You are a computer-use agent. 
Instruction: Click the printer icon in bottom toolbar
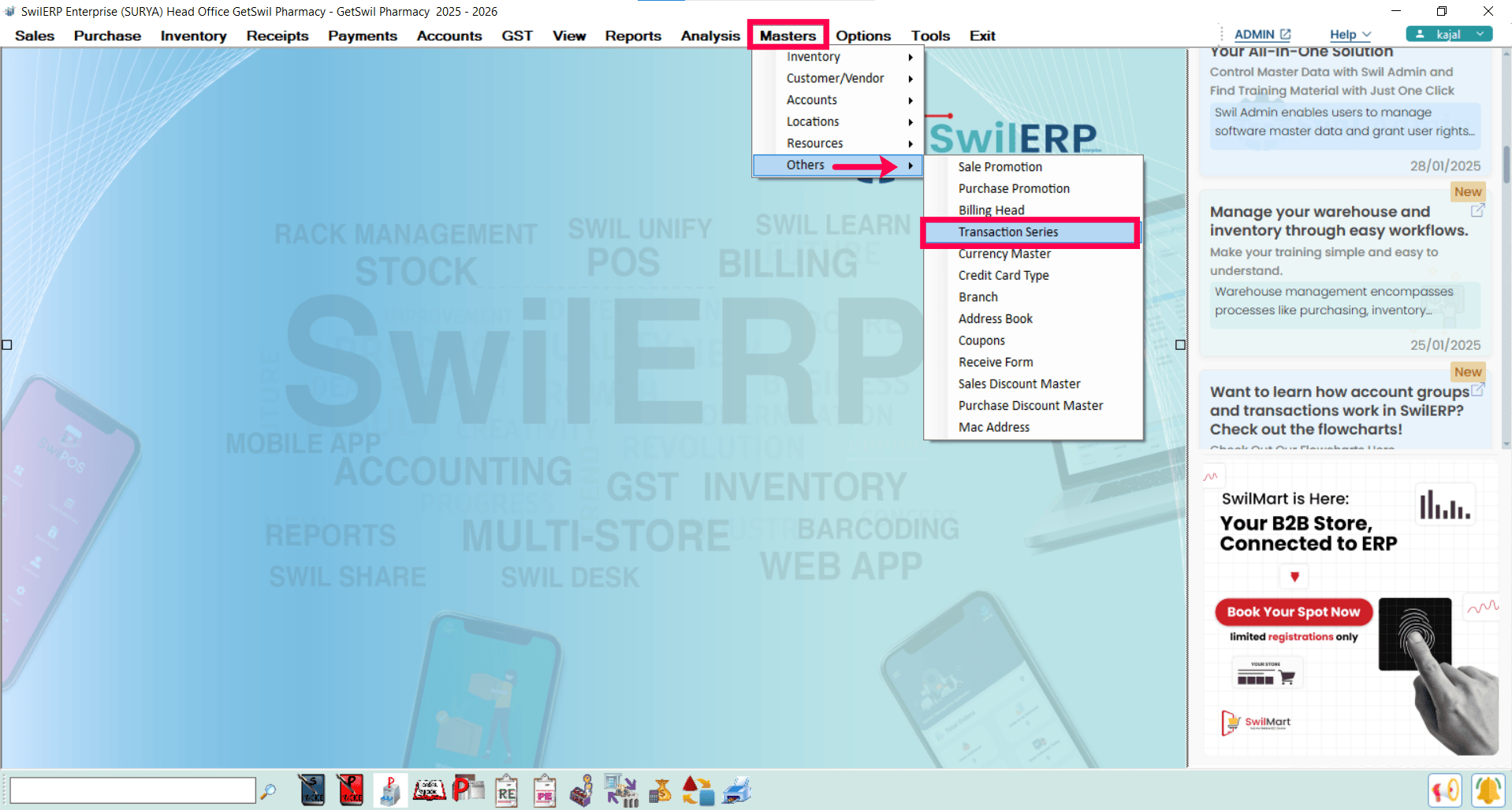tap(736, 790)
